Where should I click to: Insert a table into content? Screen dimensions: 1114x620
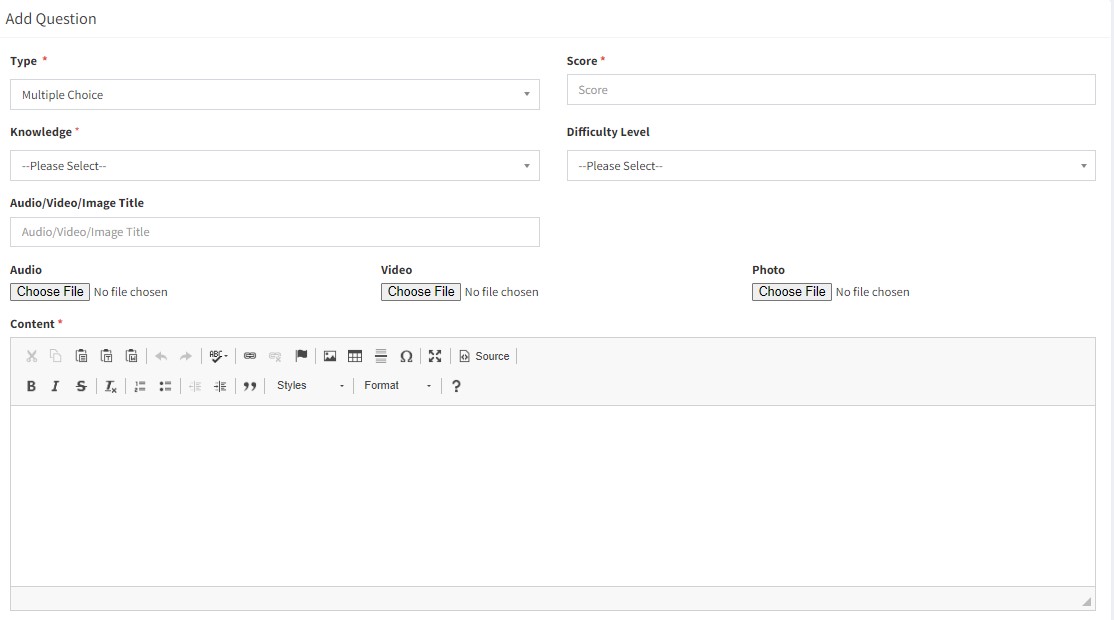pyautogui.click(x=355, y=356)
